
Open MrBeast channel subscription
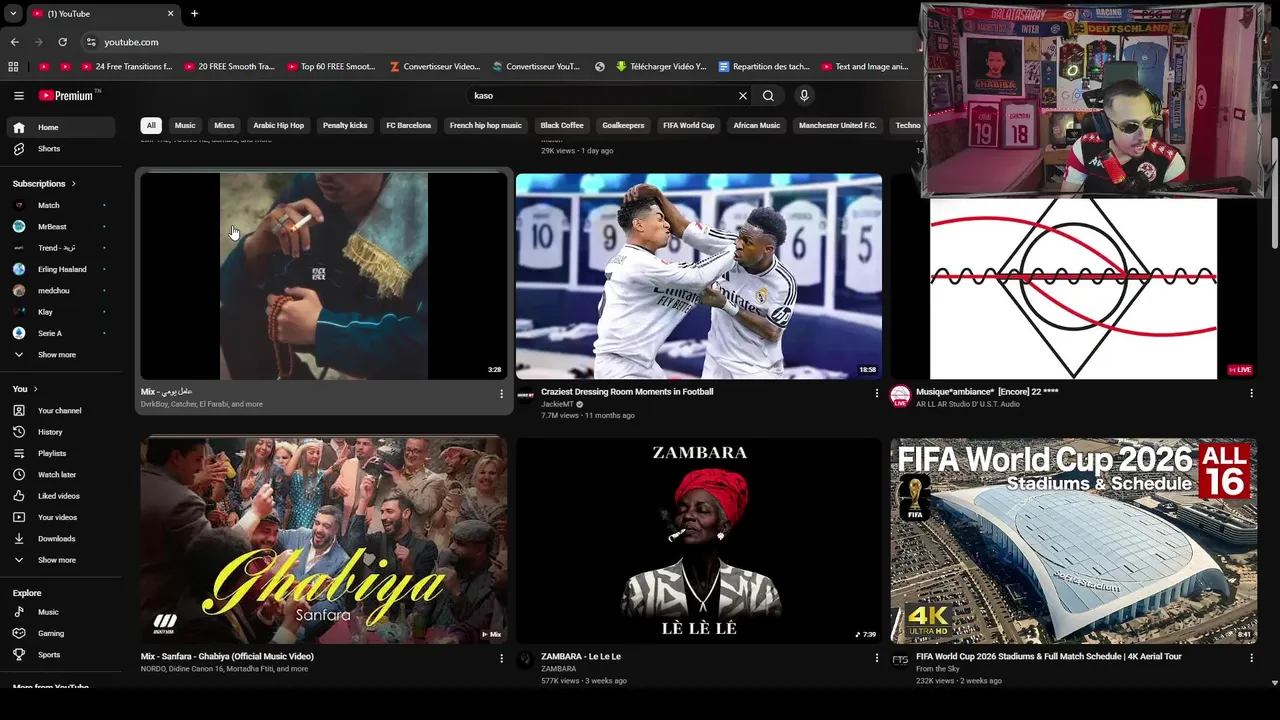coord(60,227)
